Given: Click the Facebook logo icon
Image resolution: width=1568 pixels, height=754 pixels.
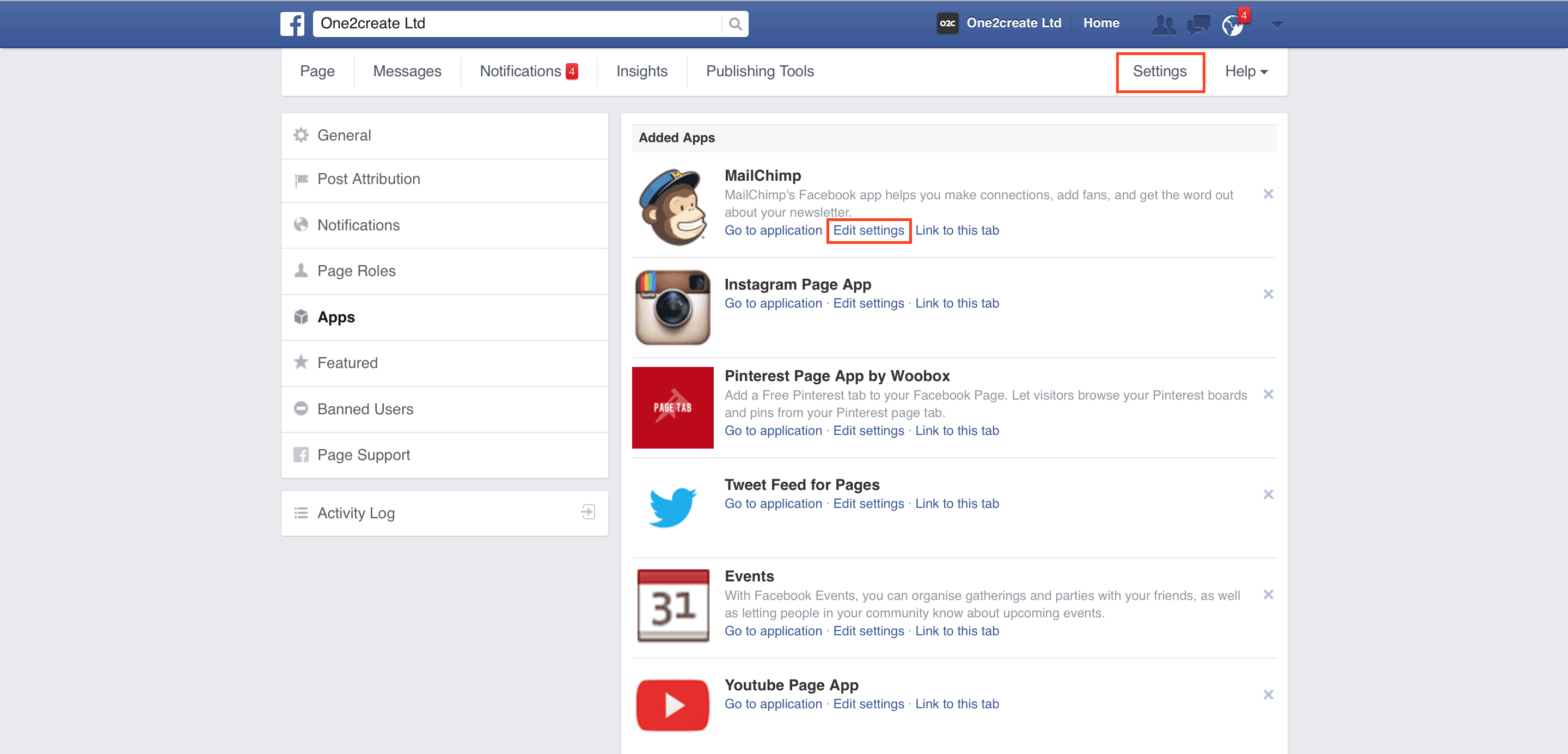Looking at the screenshot, I should click(x=292, y=24).
